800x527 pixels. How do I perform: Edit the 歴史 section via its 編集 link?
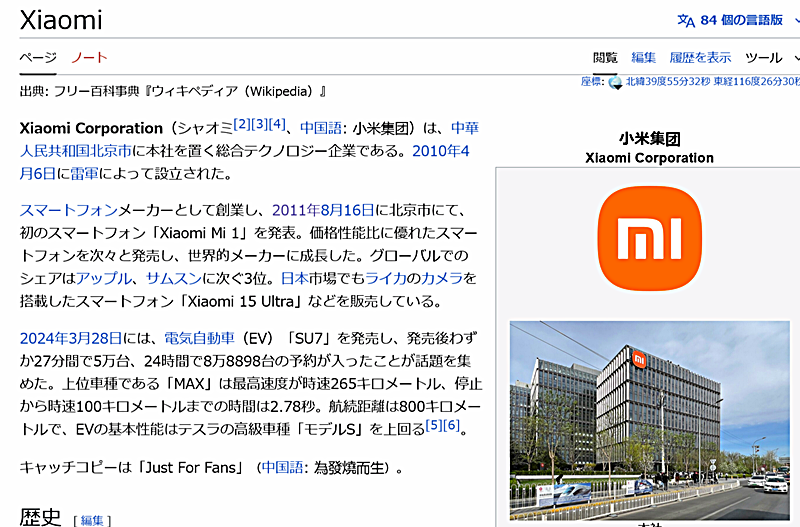click(x=92, y=520)
